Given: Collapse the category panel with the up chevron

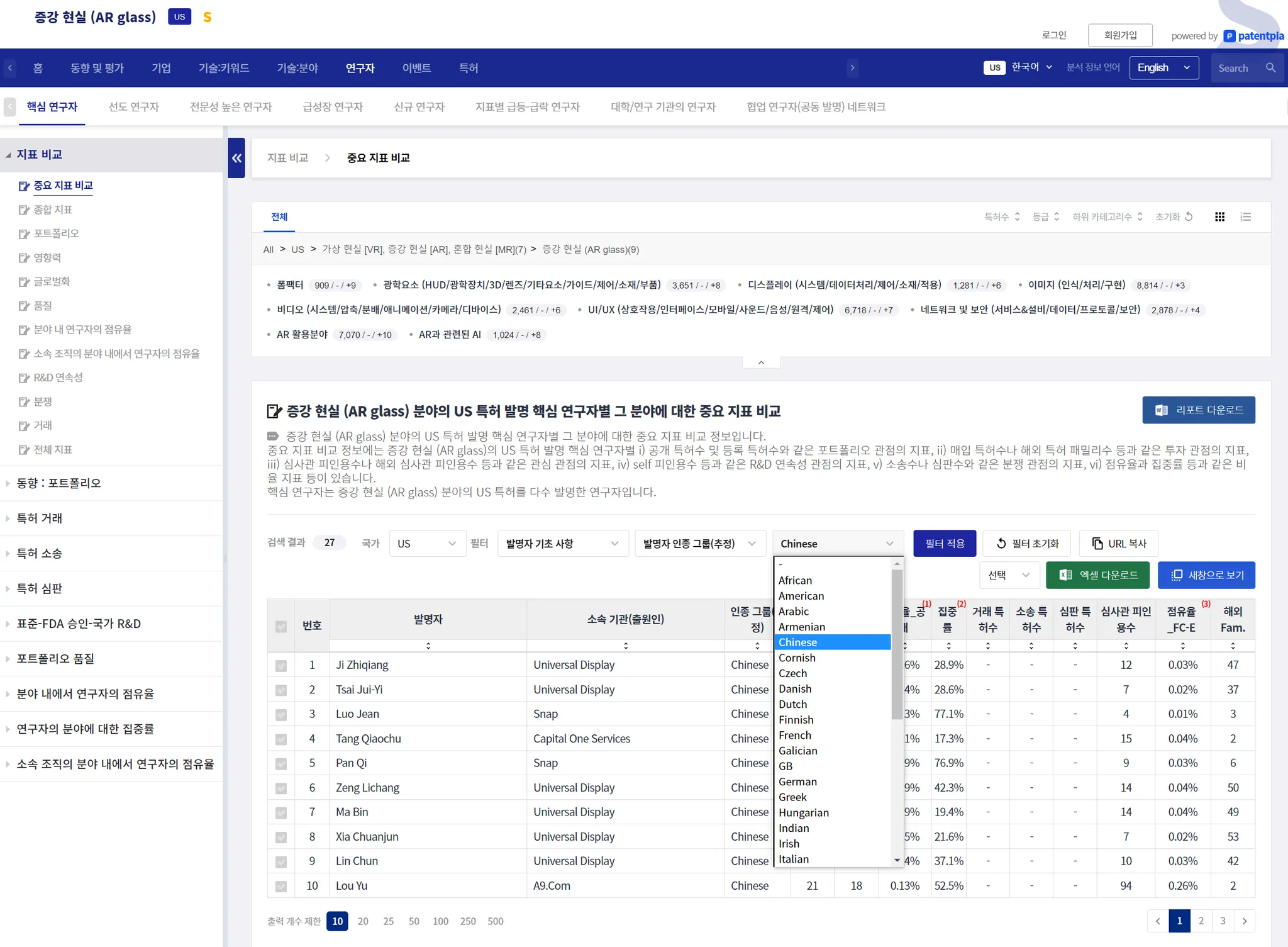Looking at the screenshot, I should [x=761, y=362].
